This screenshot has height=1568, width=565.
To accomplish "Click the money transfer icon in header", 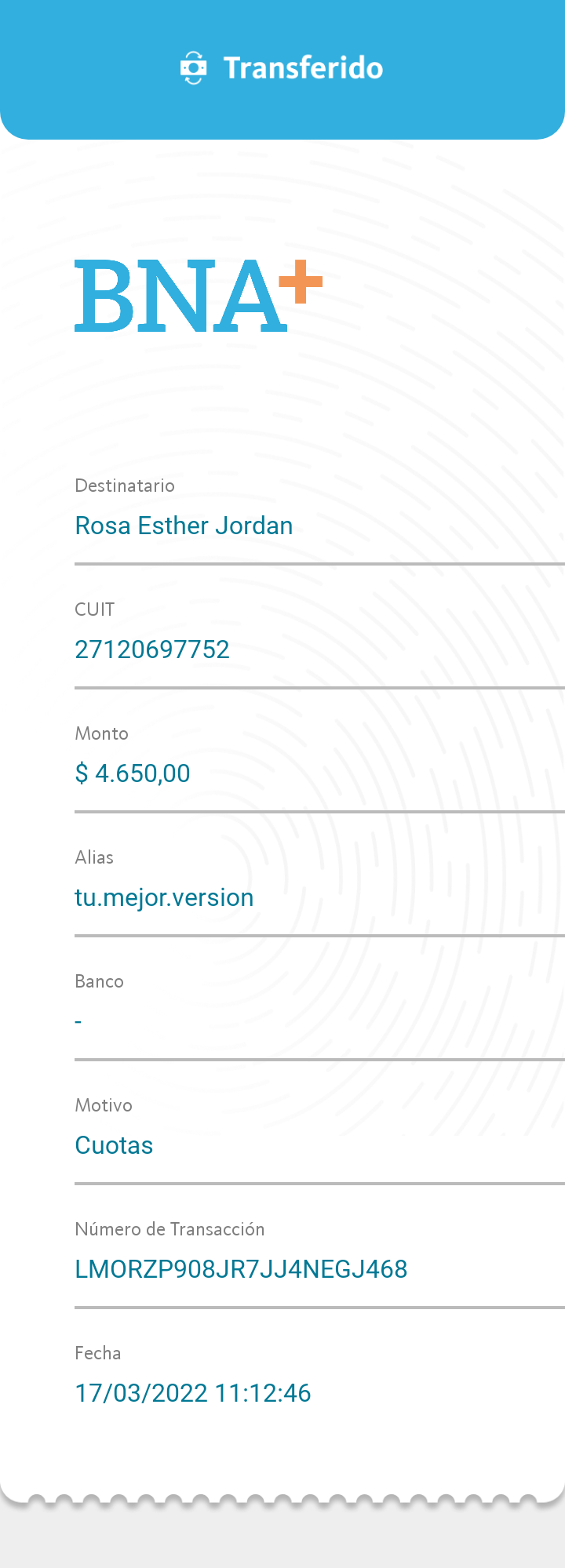I will pyautogui.click(x=193, y=68).
